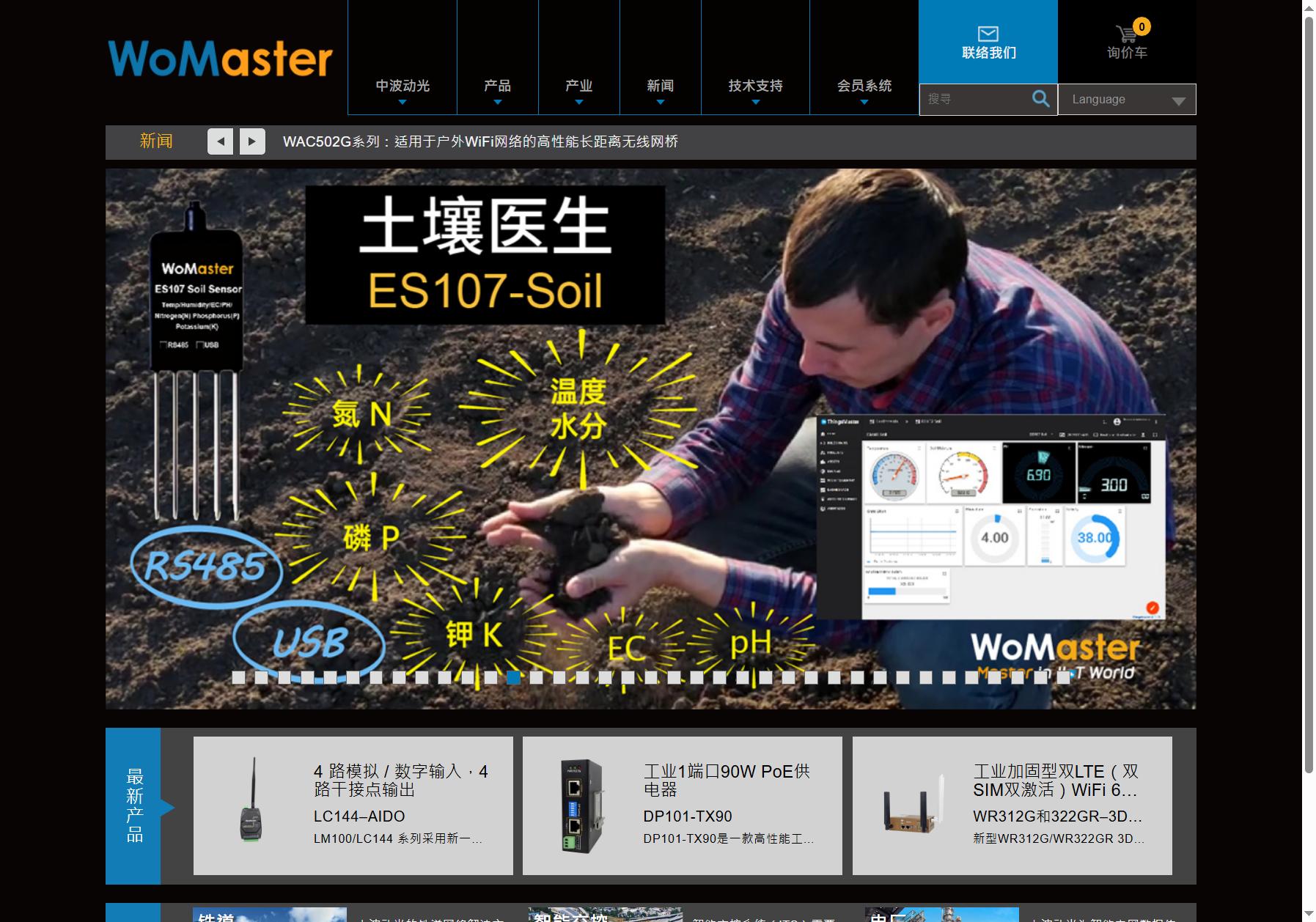Open the 工业1端口90W PoE供电器 title
1316x922 pixels.
pos(727,780)
